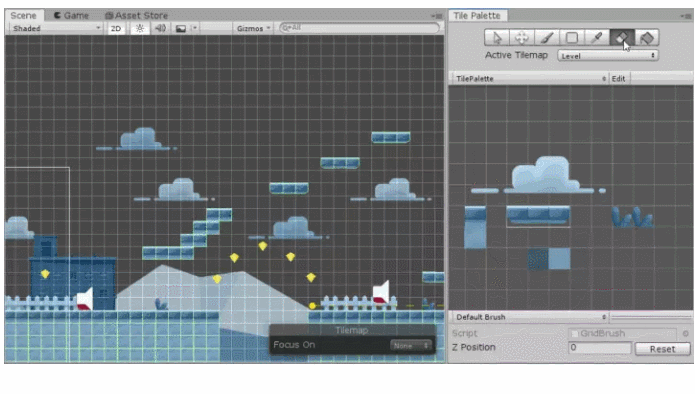The image size is (695, 394).
Task: Select the grass plant tile in palette
Action: tap(632, 217)
